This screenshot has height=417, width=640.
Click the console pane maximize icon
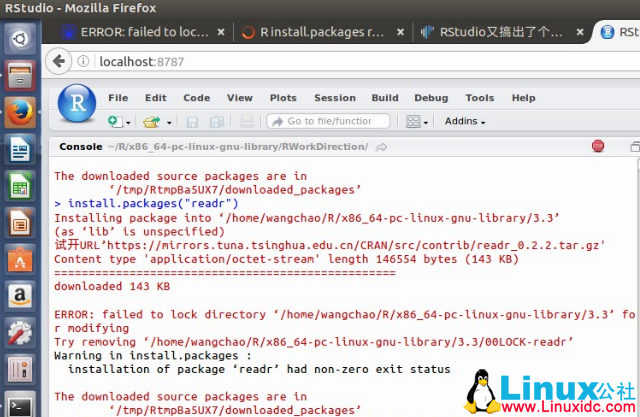coord(635,147)
